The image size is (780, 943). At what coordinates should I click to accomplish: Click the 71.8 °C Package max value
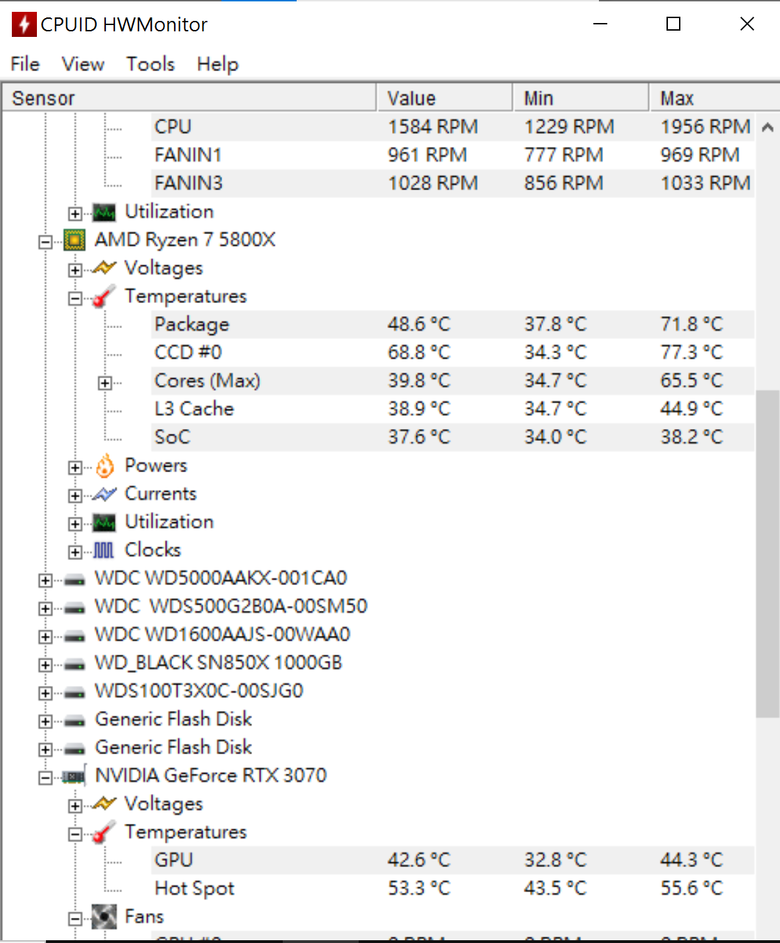(692, 324)
